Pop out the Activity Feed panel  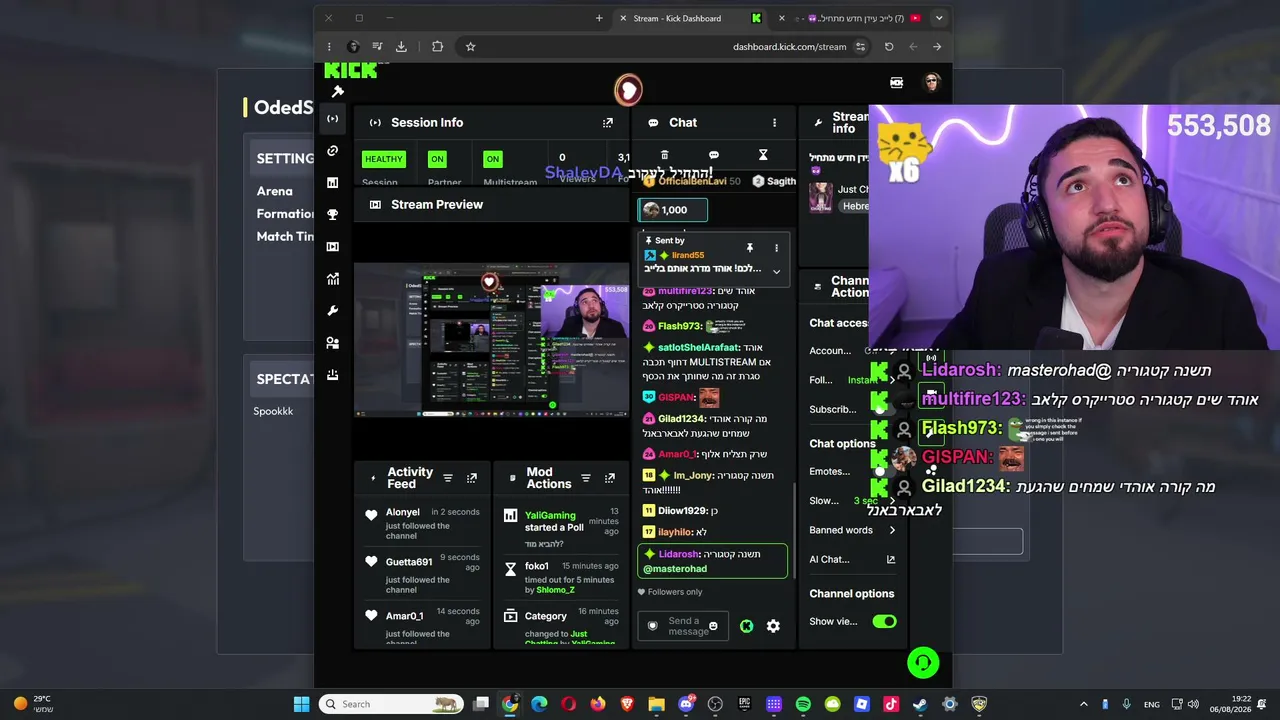pyautogui.click(x=472, y=478)
